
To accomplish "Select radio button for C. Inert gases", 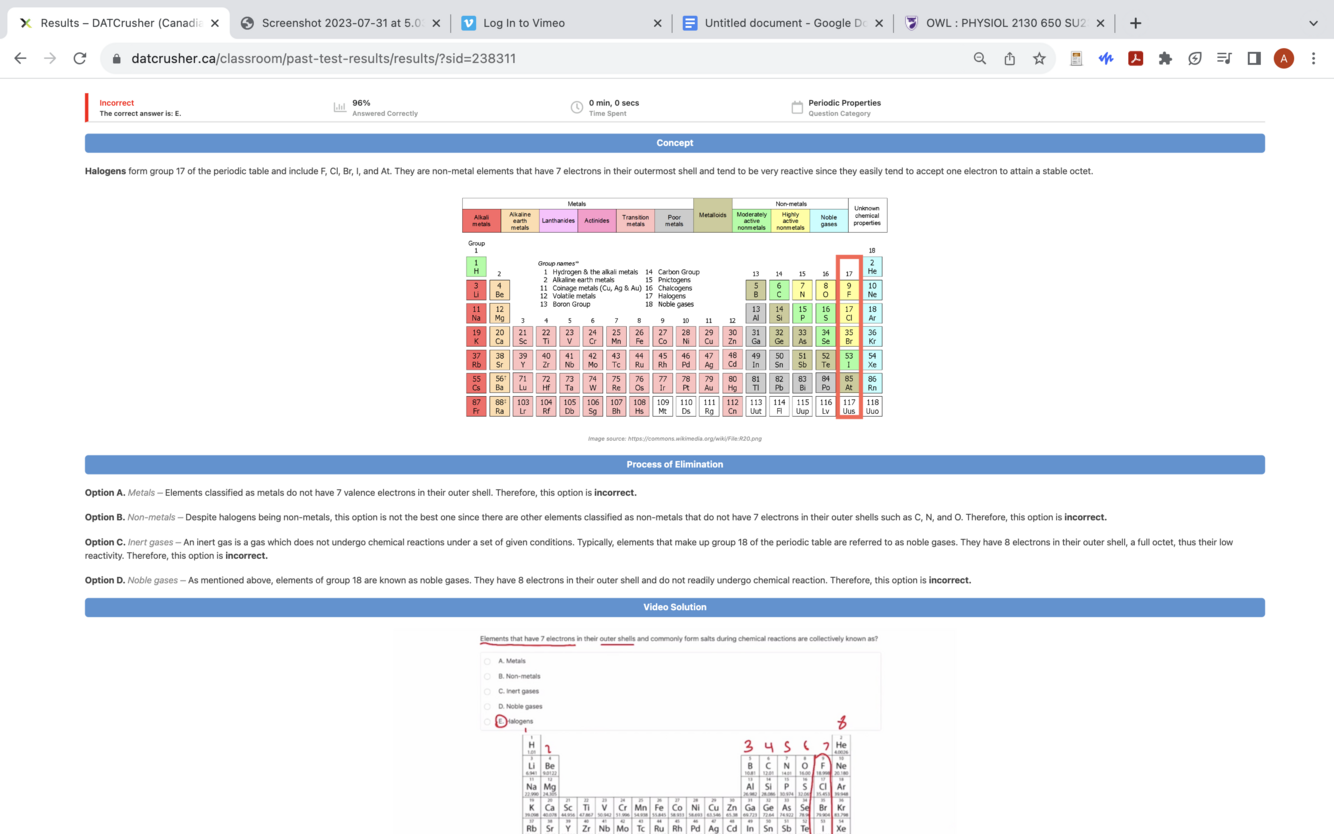I will [488, 691].
